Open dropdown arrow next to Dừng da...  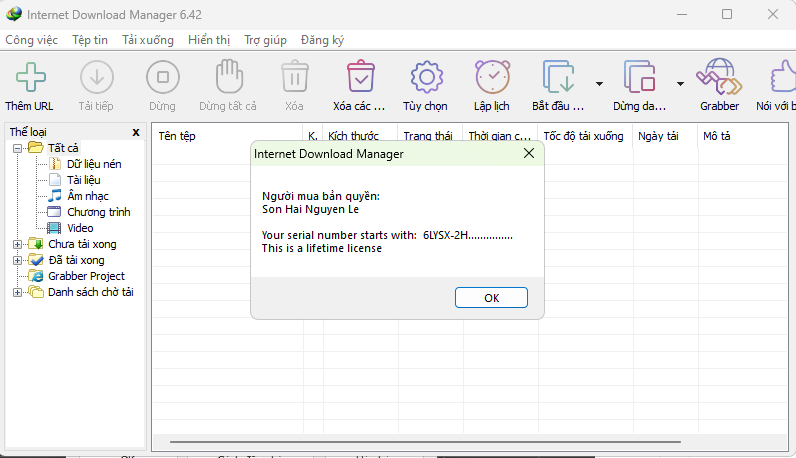pyautogui.click(x=680, y=84)
